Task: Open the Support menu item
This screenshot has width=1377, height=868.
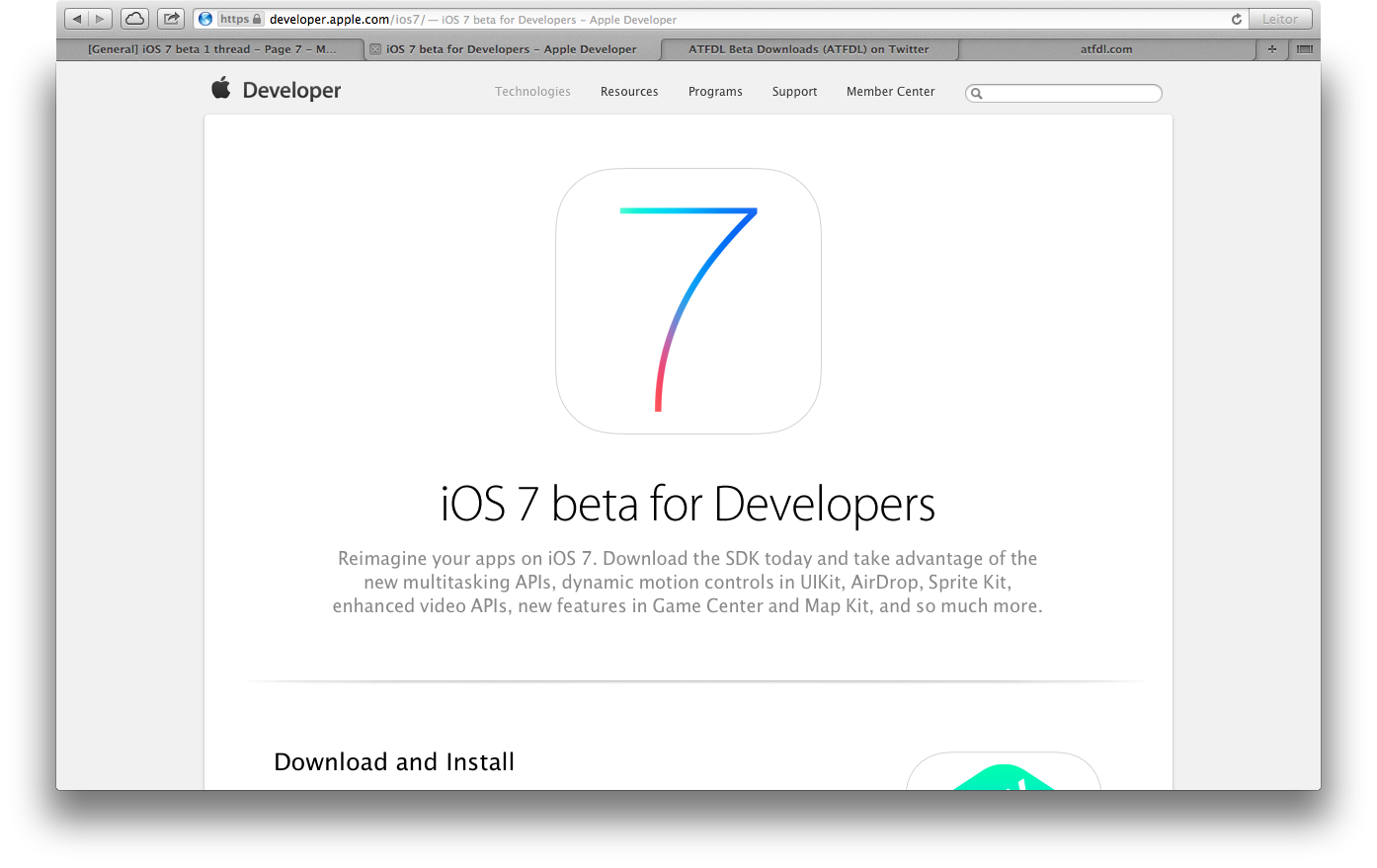Action: pos(794,92)
